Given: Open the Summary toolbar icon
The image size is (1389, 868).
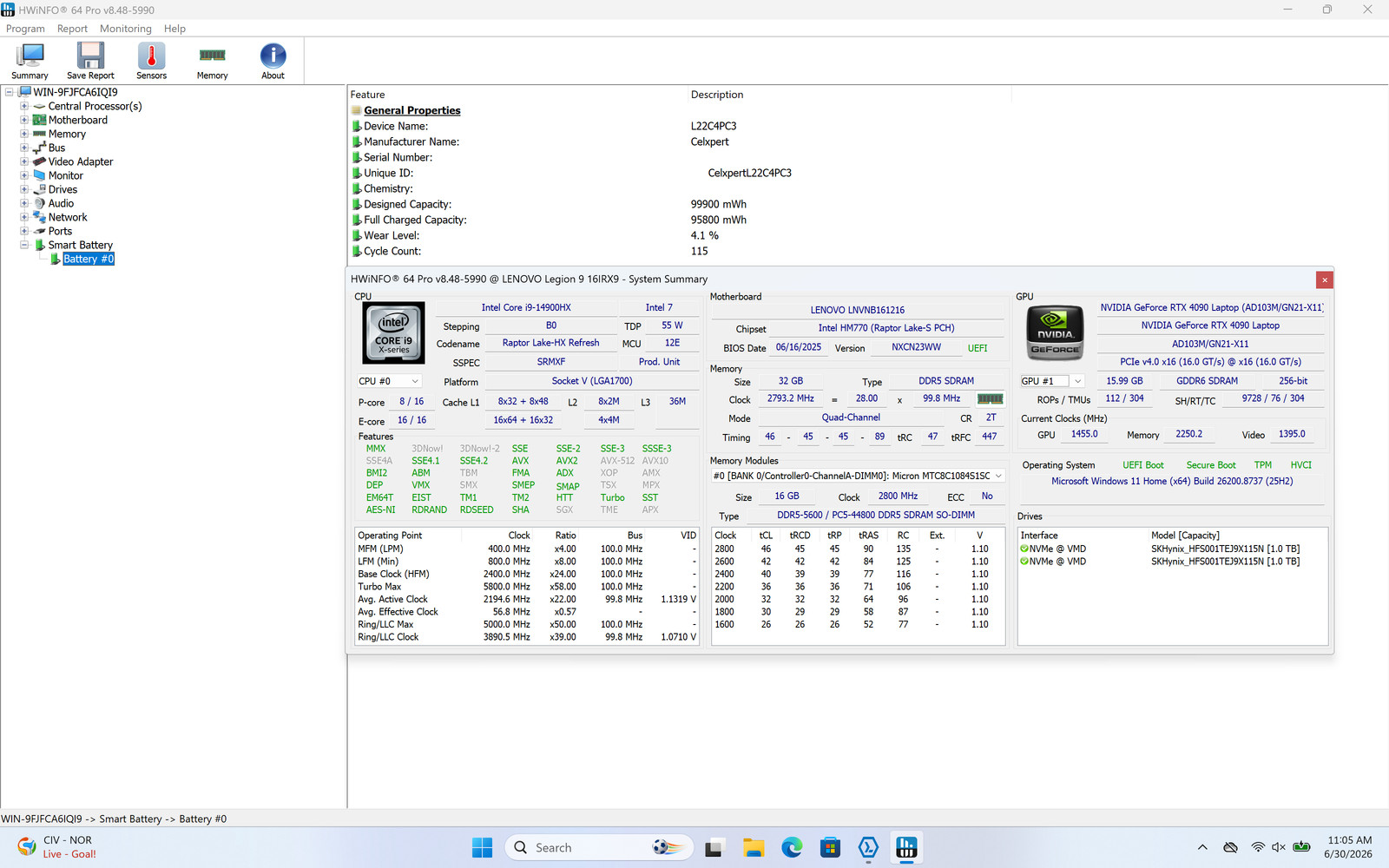Looking at the screenshot, I should coord(30,61).
